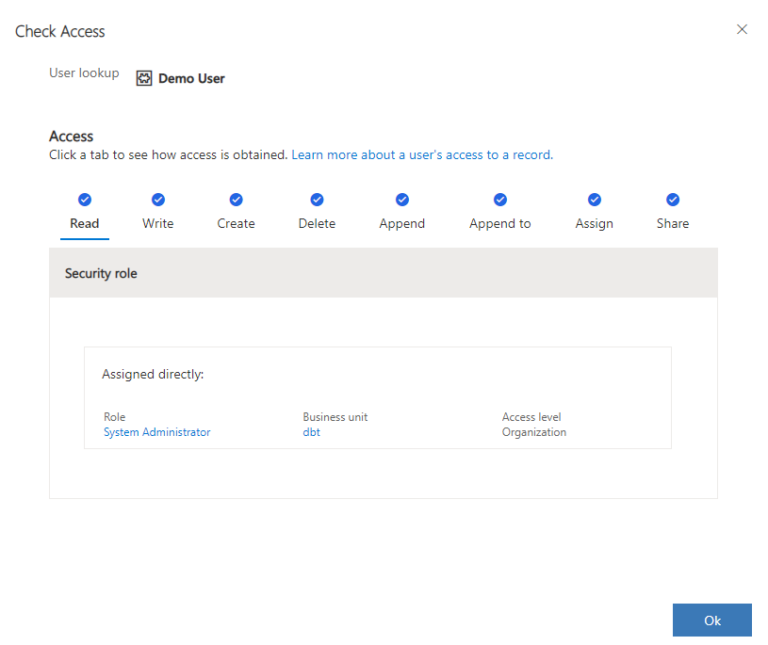Click the checkmark icon above Append to
Screen dimensions: 768x645
point(500,200)
